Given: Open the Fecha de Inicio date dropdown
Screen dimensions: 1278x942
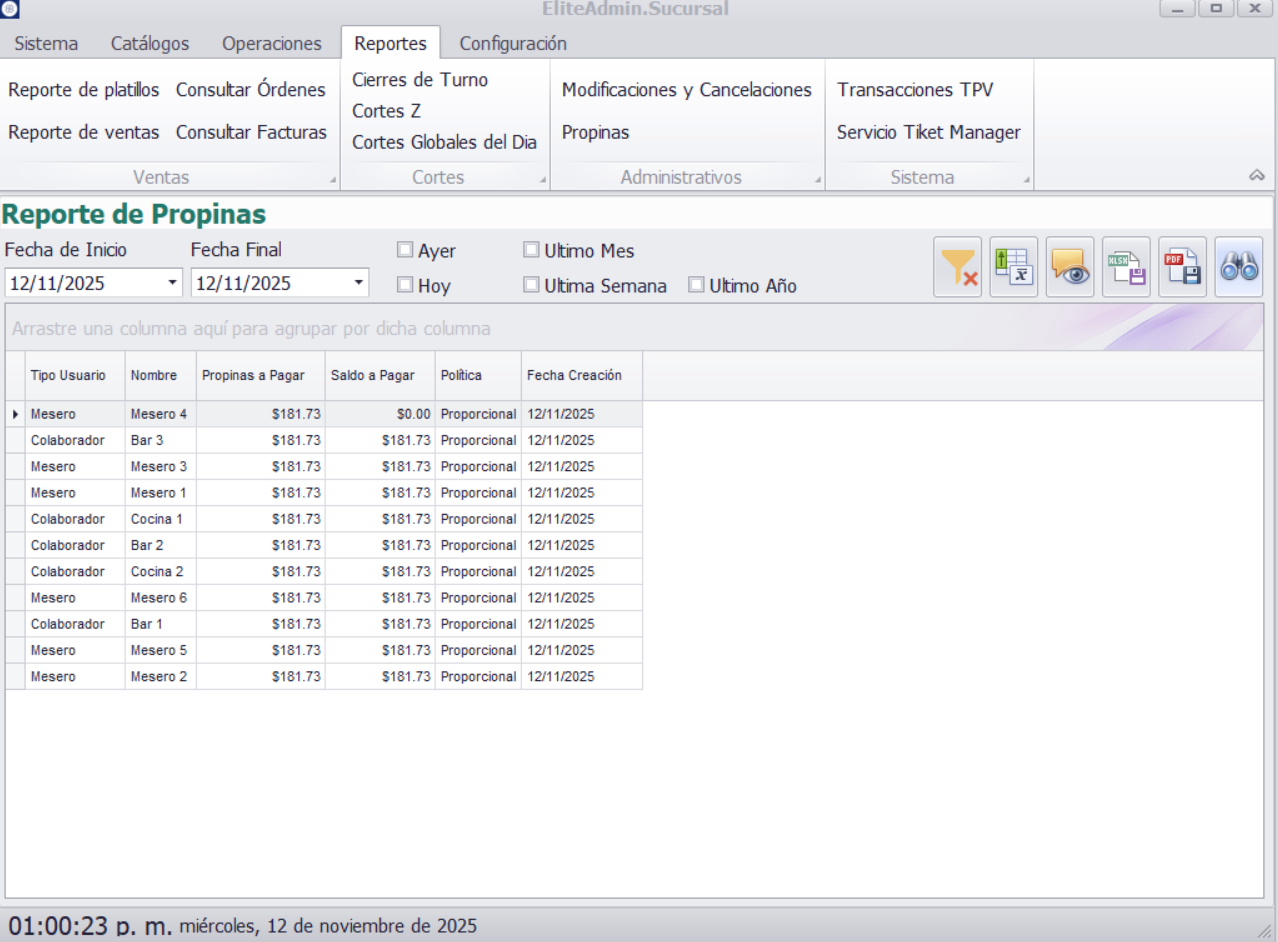Looking at the screenshot, I should coord(172,283).
